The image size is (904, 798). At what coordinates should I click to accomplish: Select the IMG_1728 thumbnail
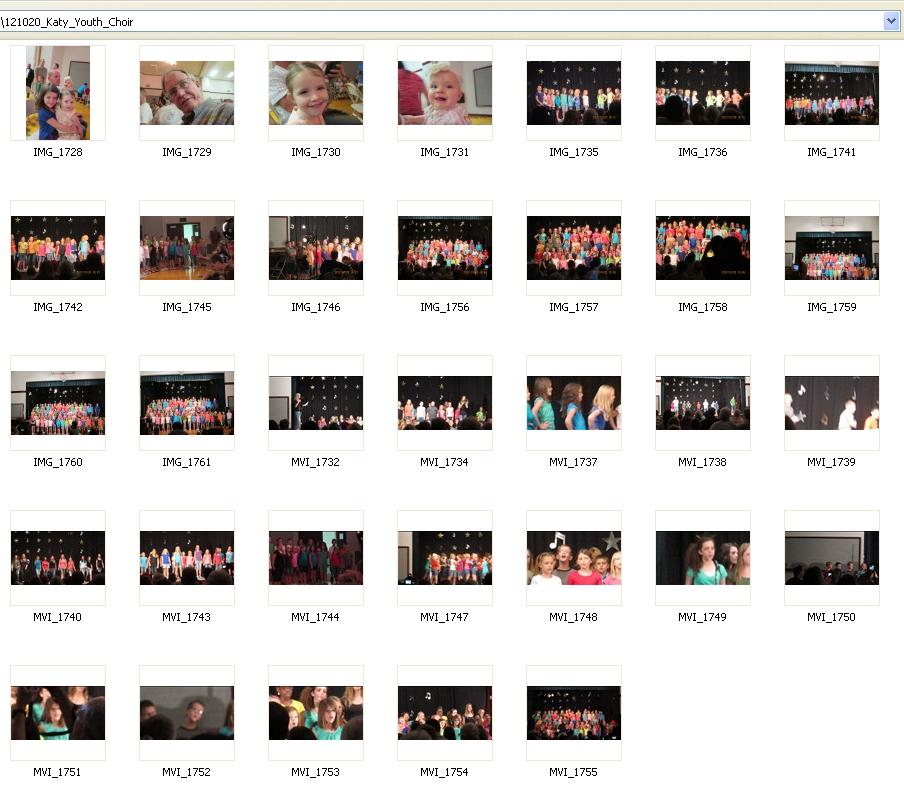coord(58,93)
